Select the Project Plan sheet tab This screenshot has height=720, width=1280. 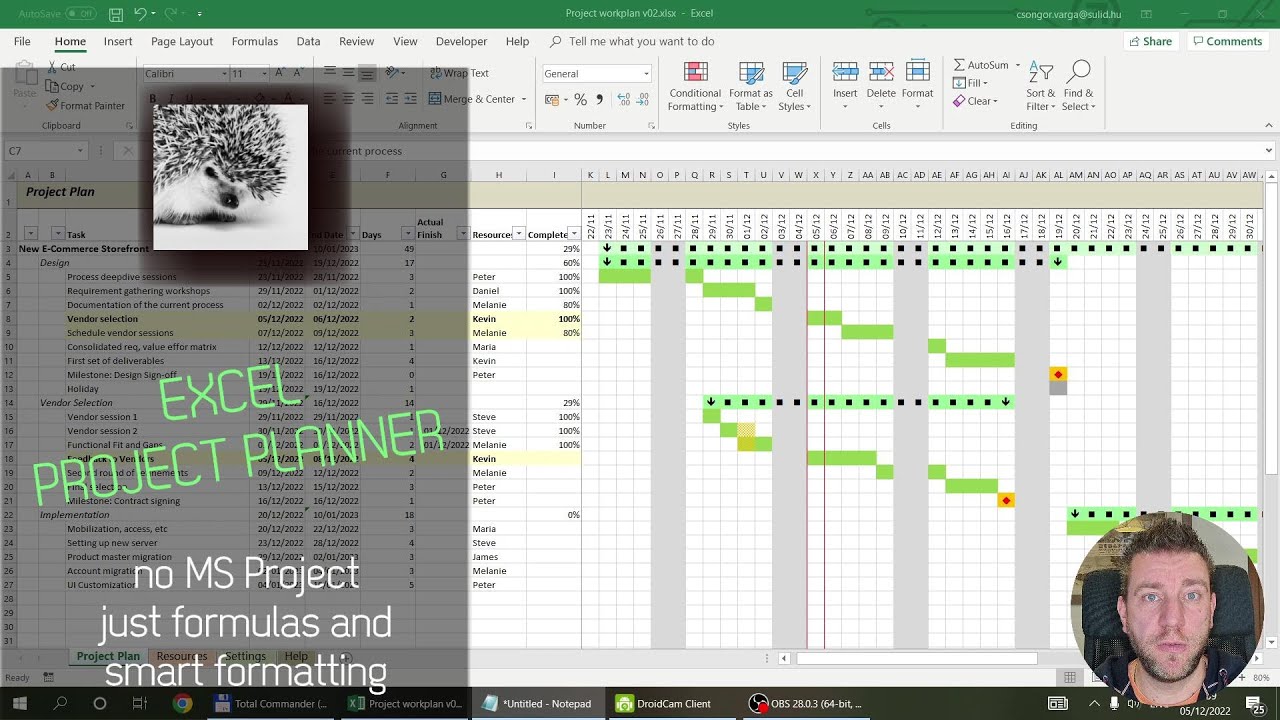tap(108, 656)
